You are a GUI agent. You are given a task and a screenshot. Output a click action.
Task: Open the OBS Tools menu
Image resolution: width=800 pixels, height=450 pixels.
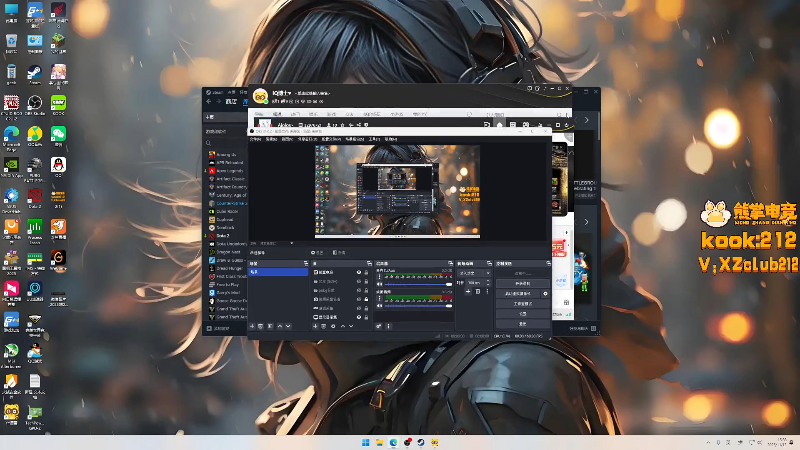374,139
